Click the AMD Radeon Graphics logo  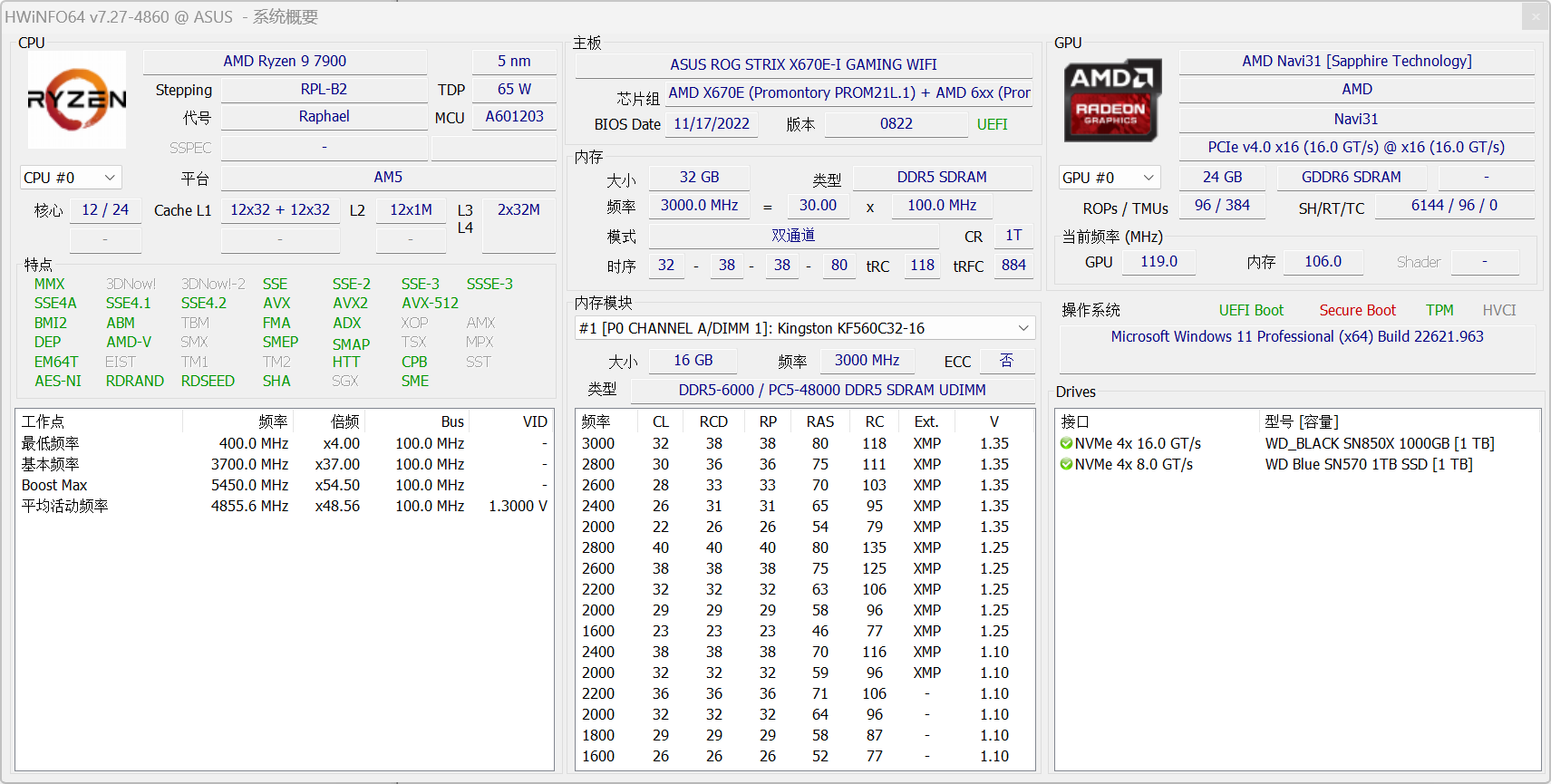1111,101
